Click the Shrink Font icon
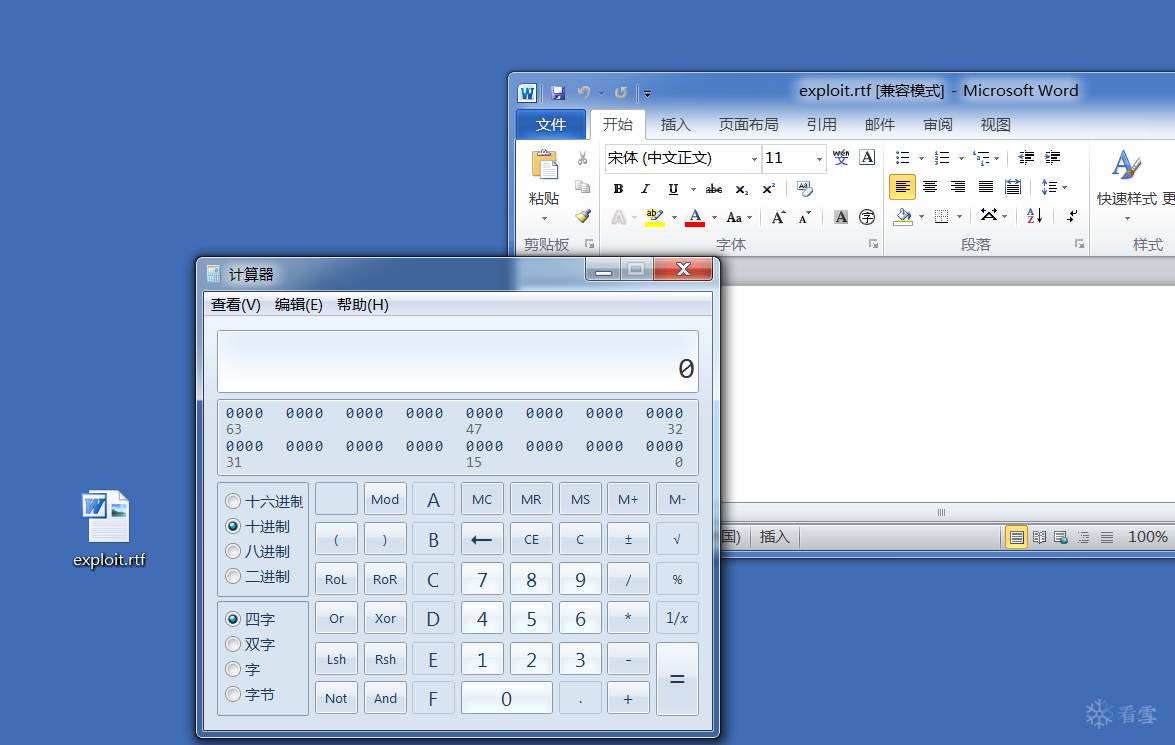The image size is (1175, 745). [x=805, y=217]
